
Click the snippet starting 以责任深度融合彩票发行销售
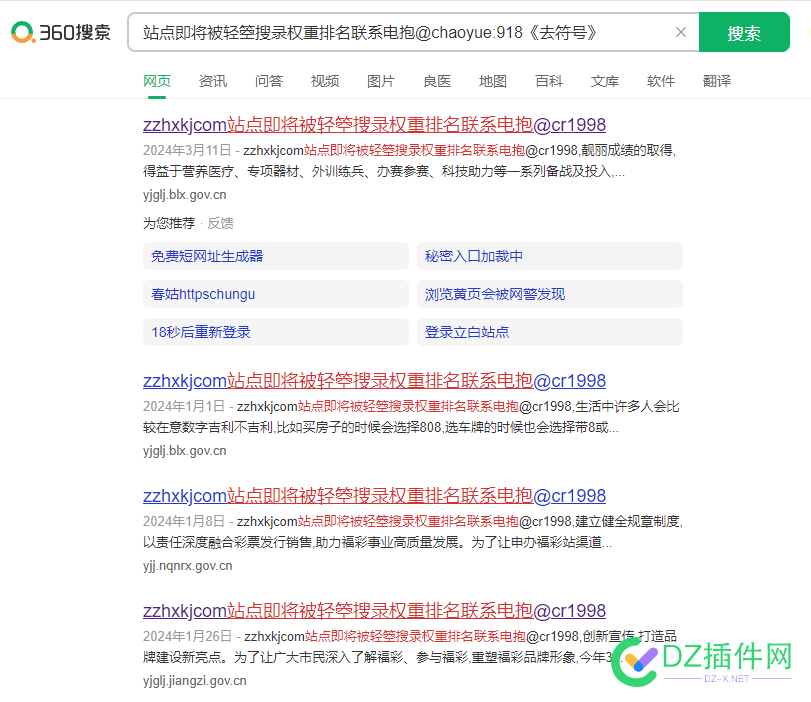378,542
